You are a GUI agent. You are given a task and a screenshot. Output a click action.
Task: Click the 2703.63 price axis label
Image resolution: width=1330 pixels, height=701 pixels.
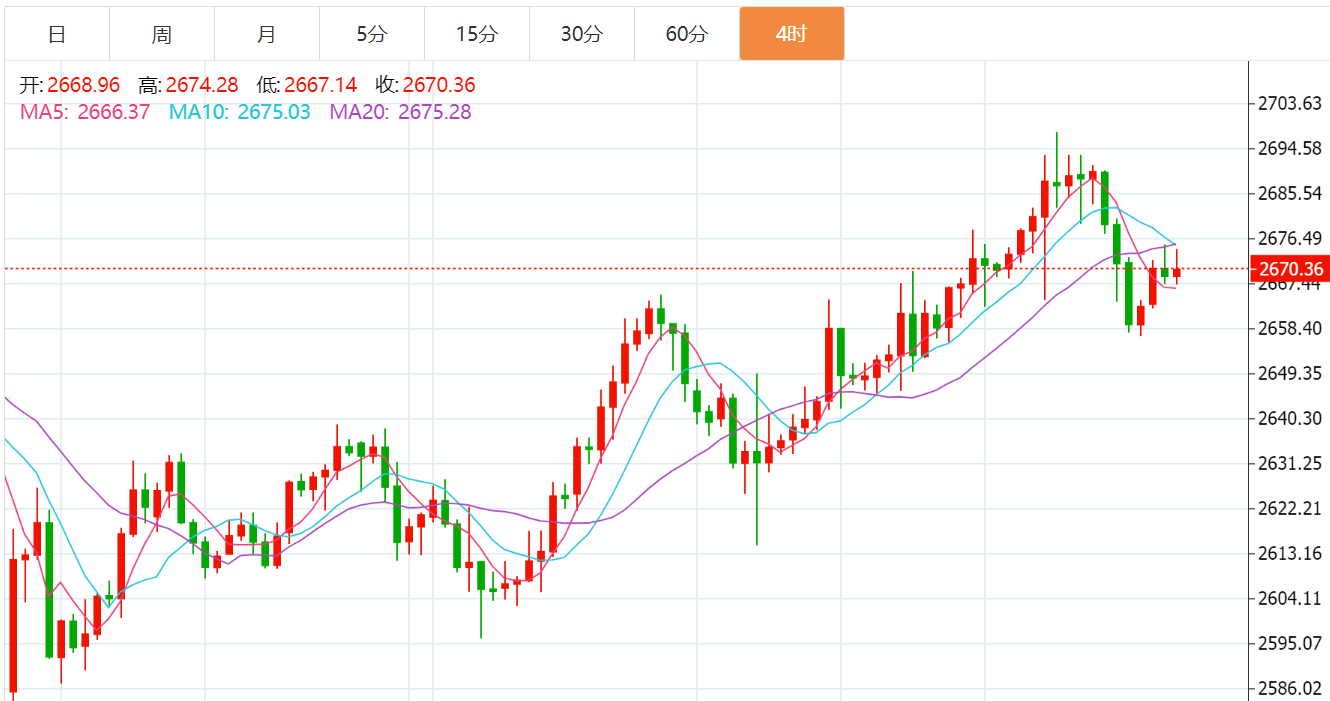click(1290, 104)
